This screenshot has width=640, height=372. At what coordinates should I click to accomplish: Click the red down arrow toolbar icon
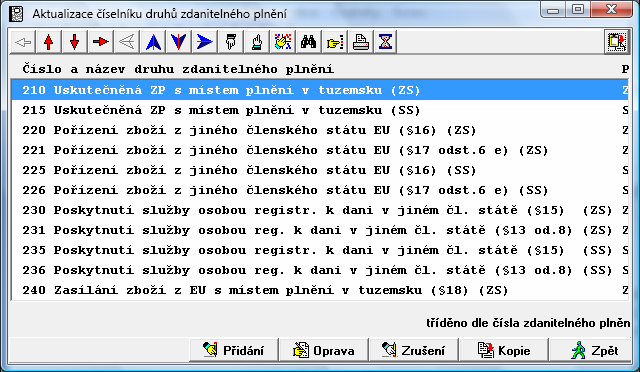click(74, 42)
